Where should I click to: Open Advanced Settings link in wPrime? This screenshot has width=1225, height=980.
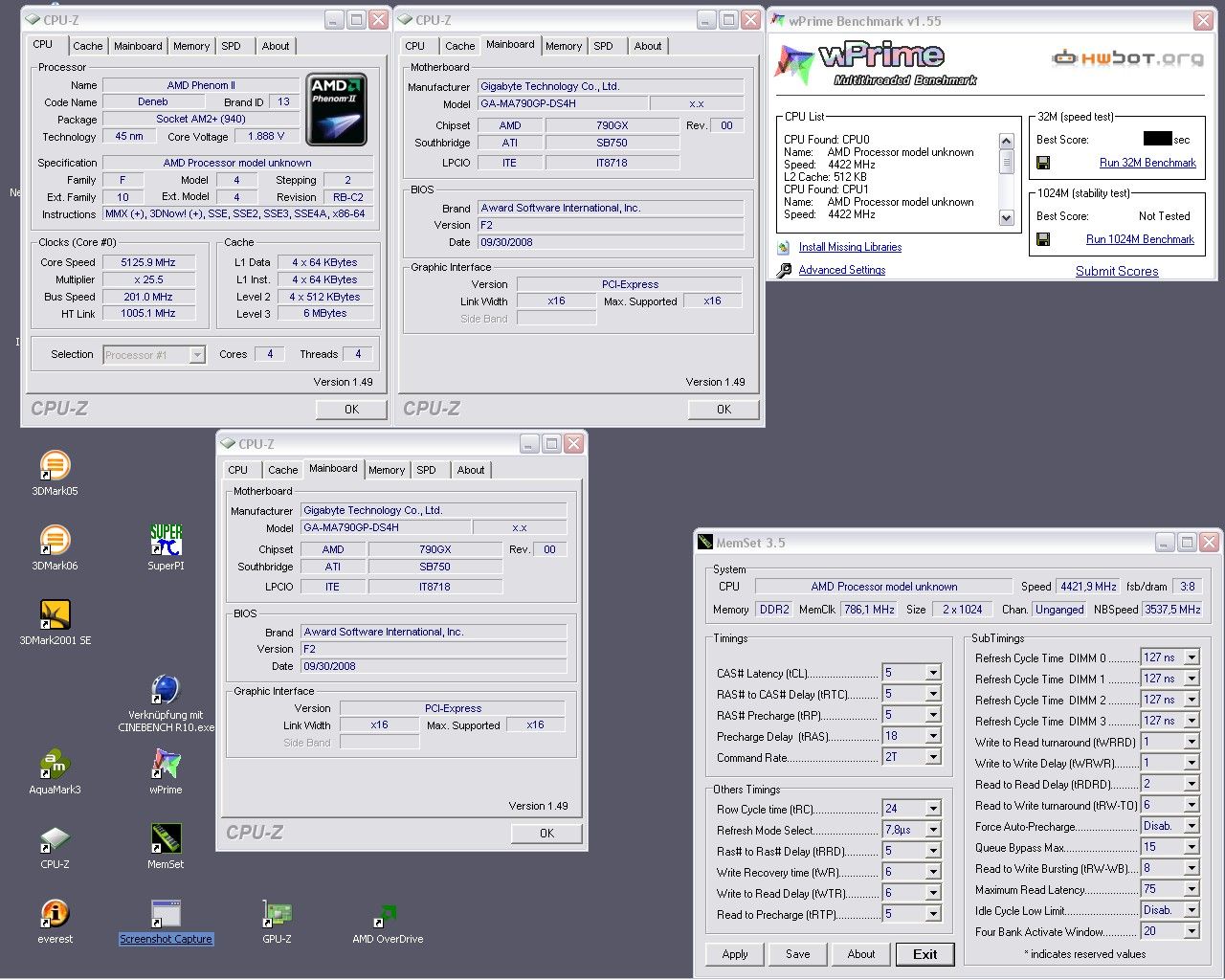(x=842, y=270)
